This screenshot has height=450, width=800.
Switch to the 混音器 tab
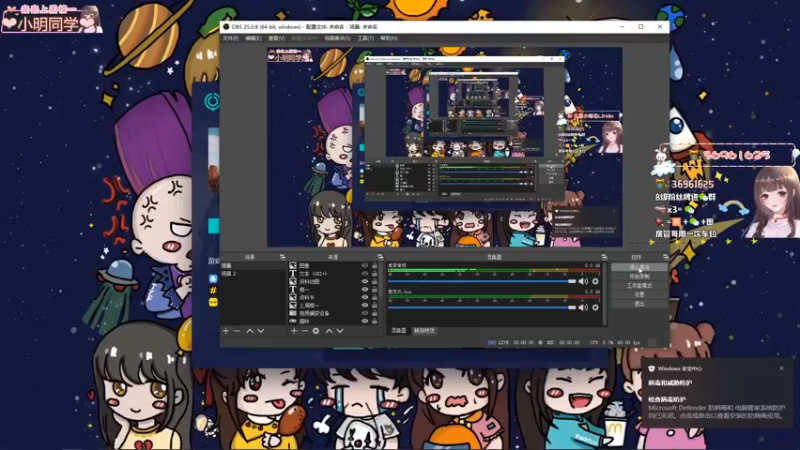coord(398,331)
